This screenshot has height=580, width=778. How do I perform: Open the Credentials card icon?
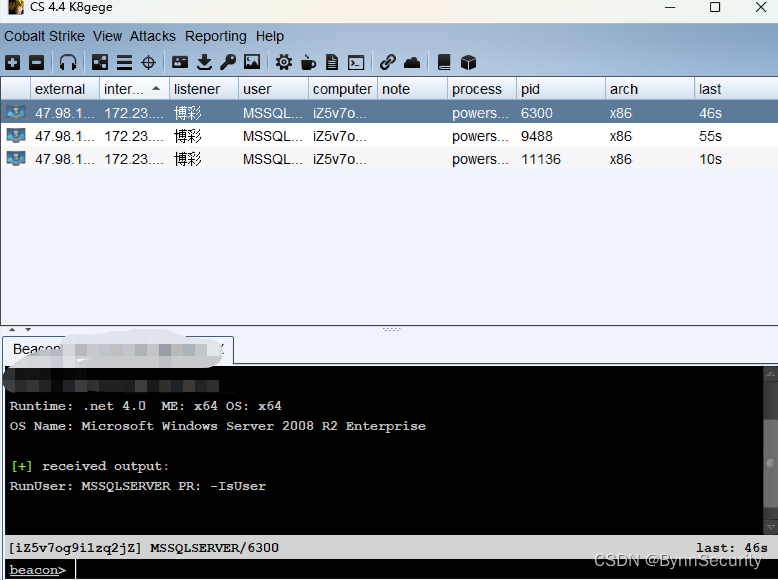[x=180, y=63]
